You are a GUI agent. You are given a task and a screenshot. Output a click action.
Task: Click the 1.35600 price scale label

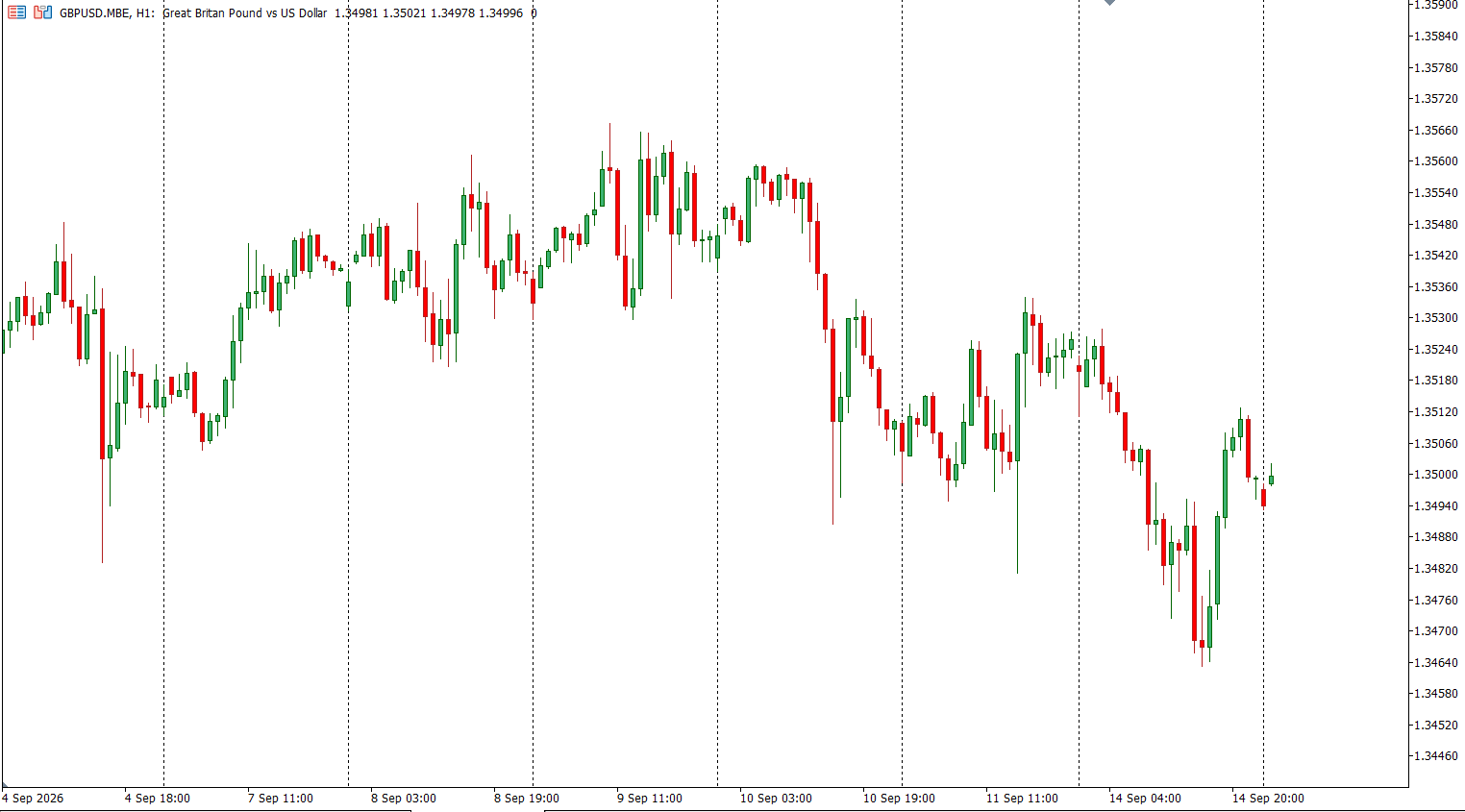(x=1435, y=161)
